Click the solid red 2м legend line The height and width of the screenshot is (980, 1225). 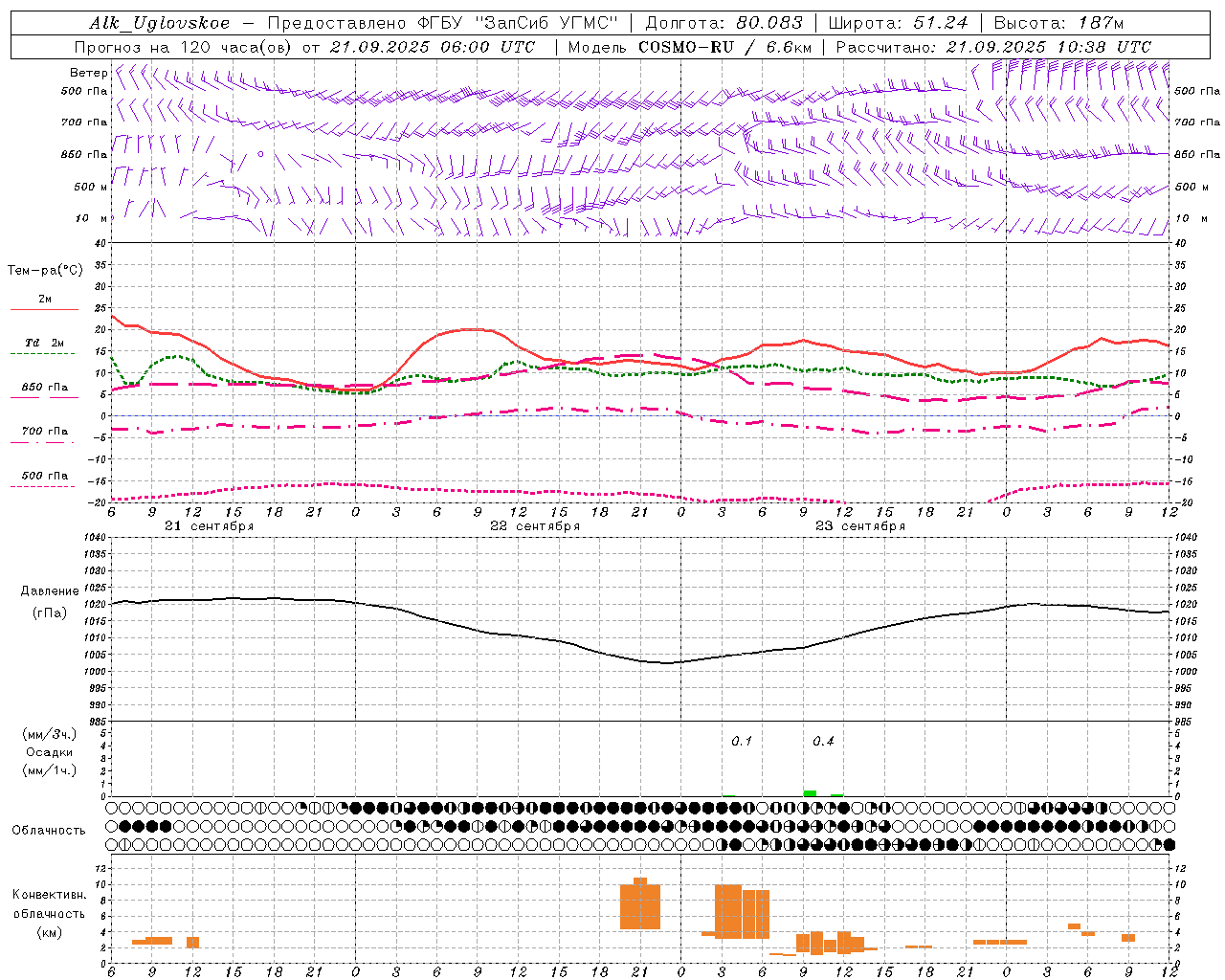(x=44, y=310)
